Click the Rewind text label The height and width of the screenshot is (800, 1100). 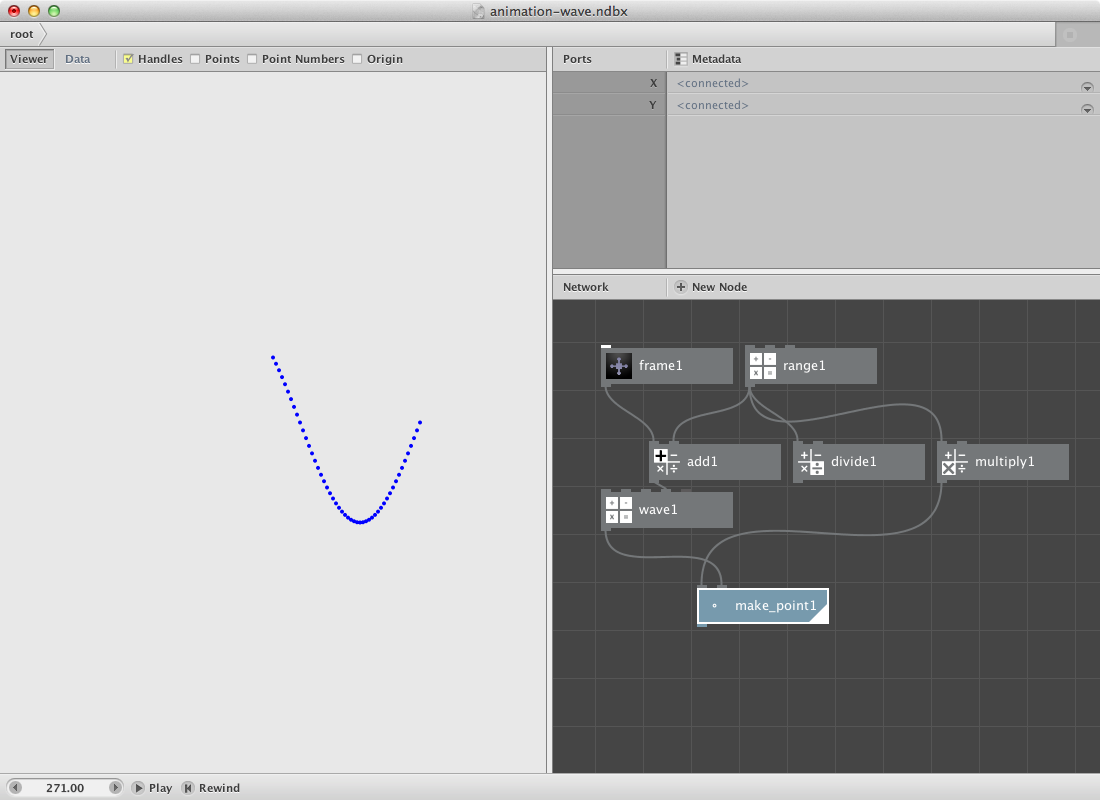coord(219,788)
